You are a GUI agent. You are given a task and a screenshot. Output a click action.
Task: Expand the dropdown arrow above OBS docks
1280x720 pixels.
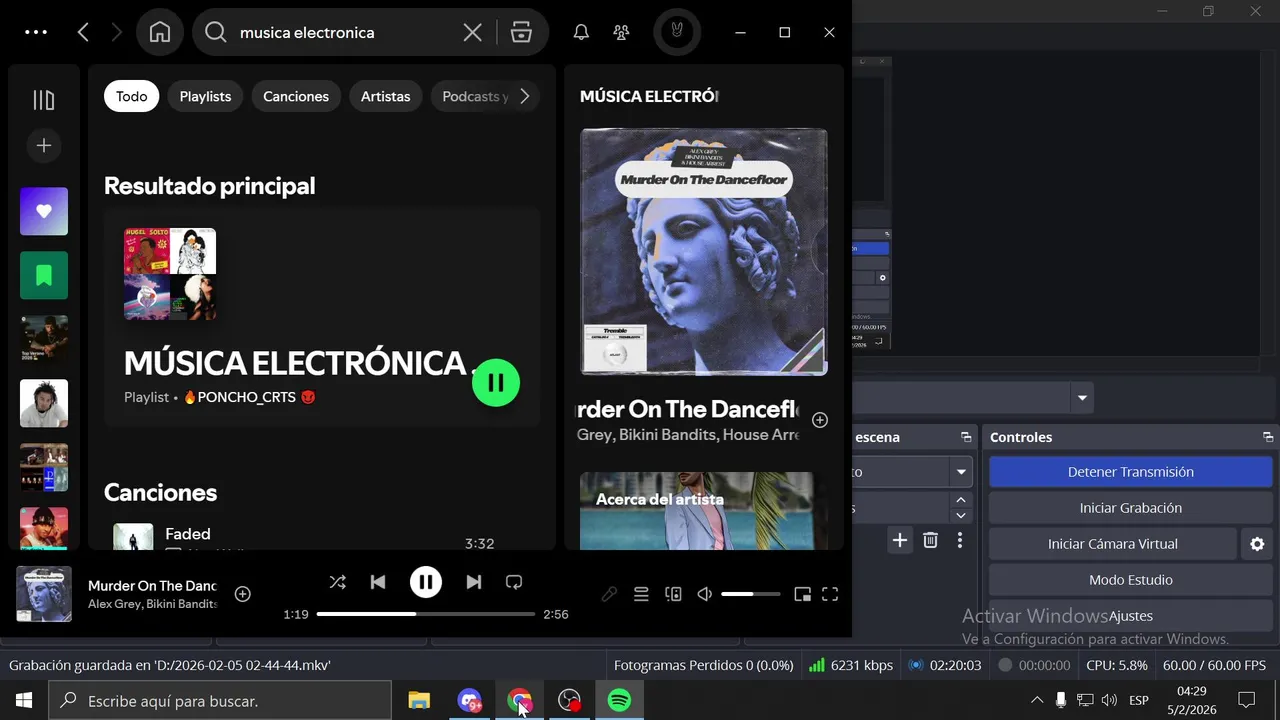(1082, 398)
